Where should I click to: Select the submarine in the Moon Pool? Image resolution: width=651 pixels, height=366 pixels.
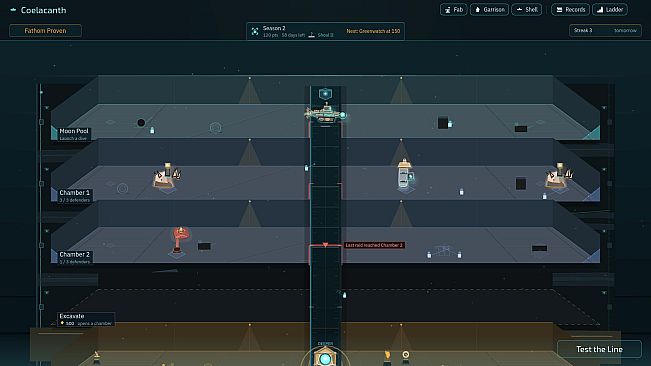point(325,113)
